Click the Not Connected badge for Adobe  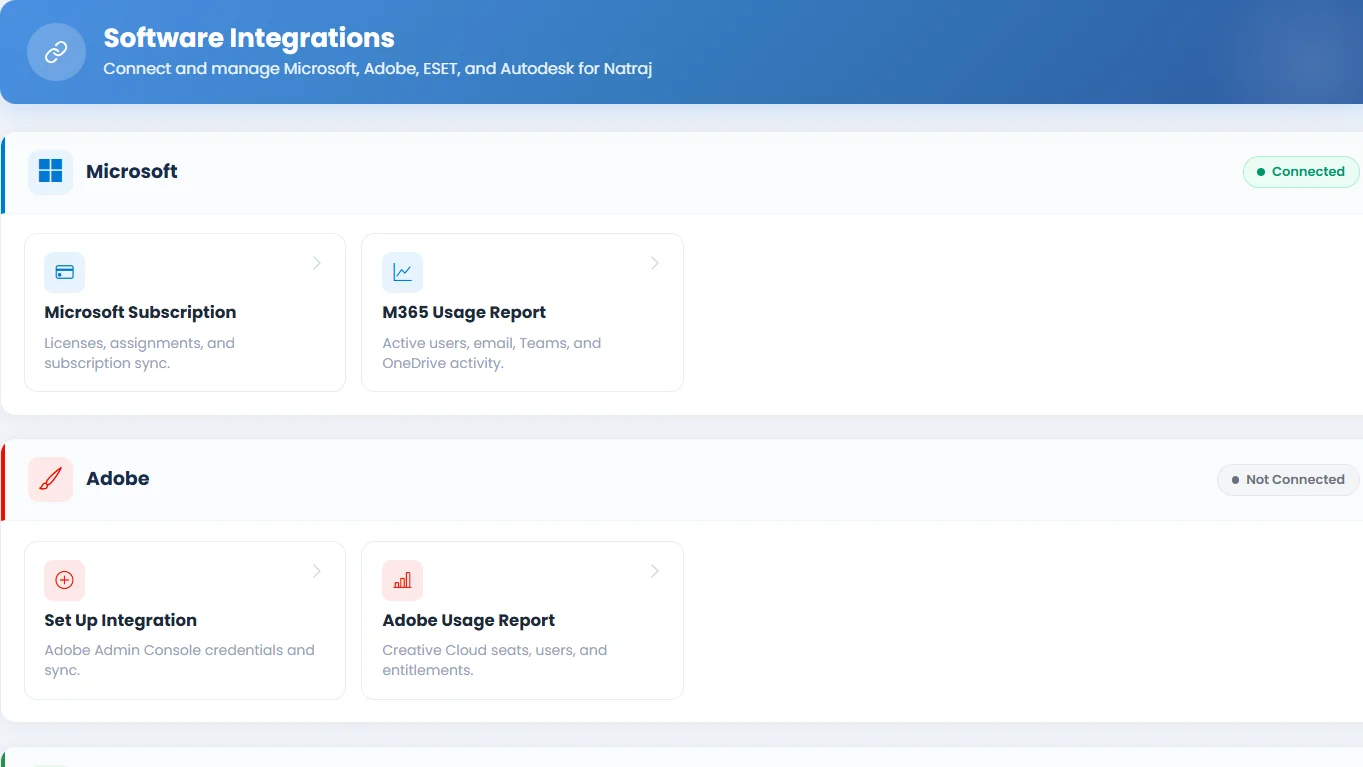(x=1288, y=480)
